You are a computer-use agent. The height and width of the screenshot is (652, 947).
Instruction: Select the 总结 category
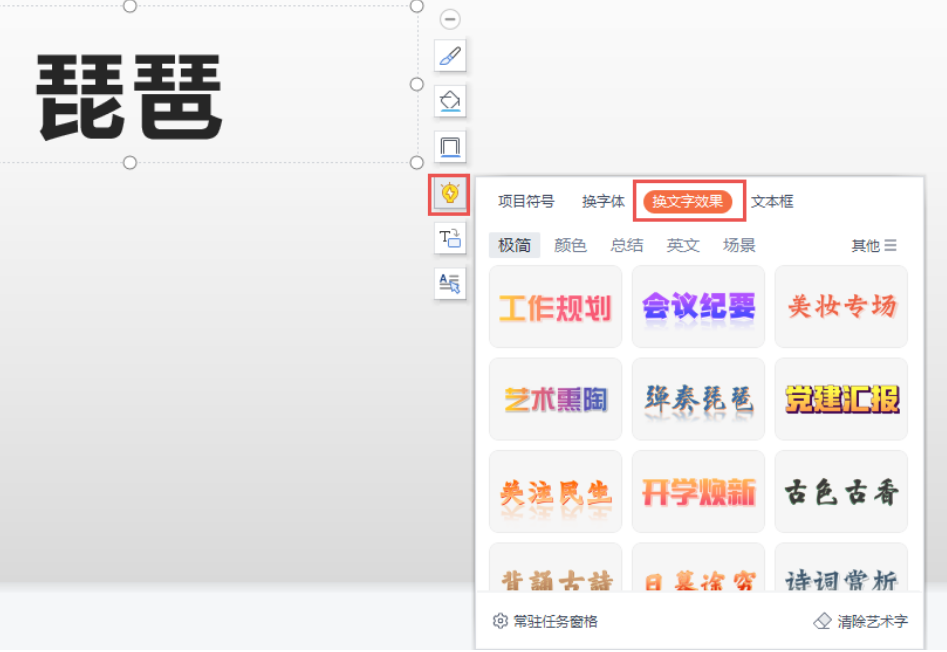[x=626, y=245]
